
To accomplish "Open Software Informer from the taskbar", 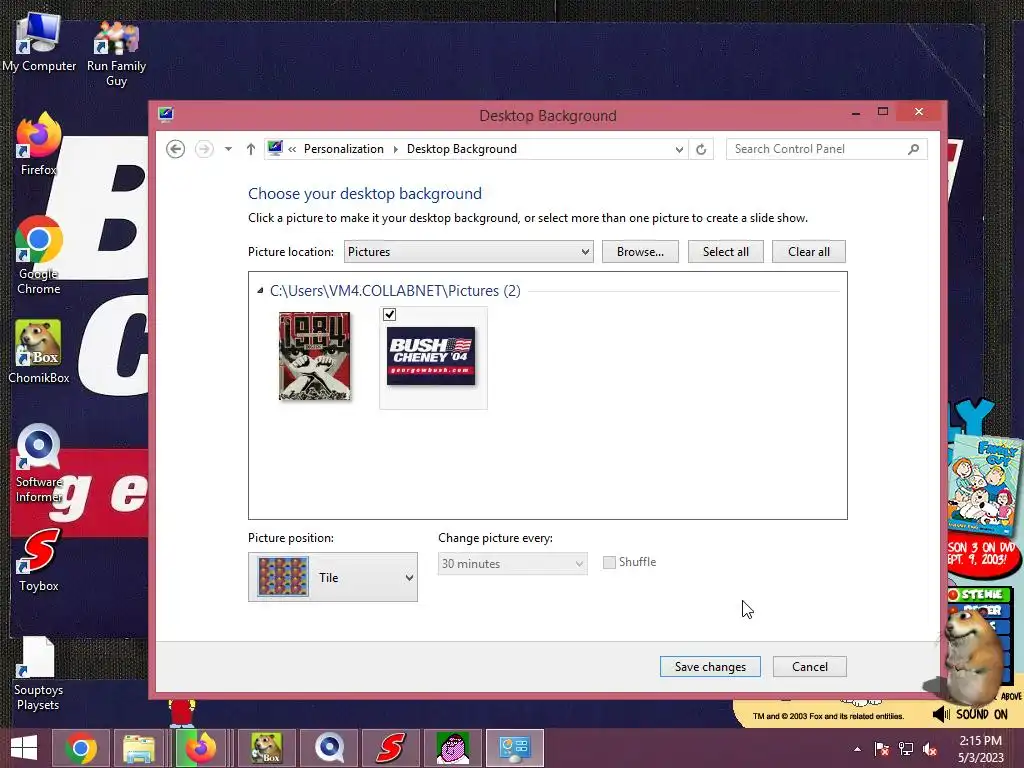I will (x=329, y=748).
